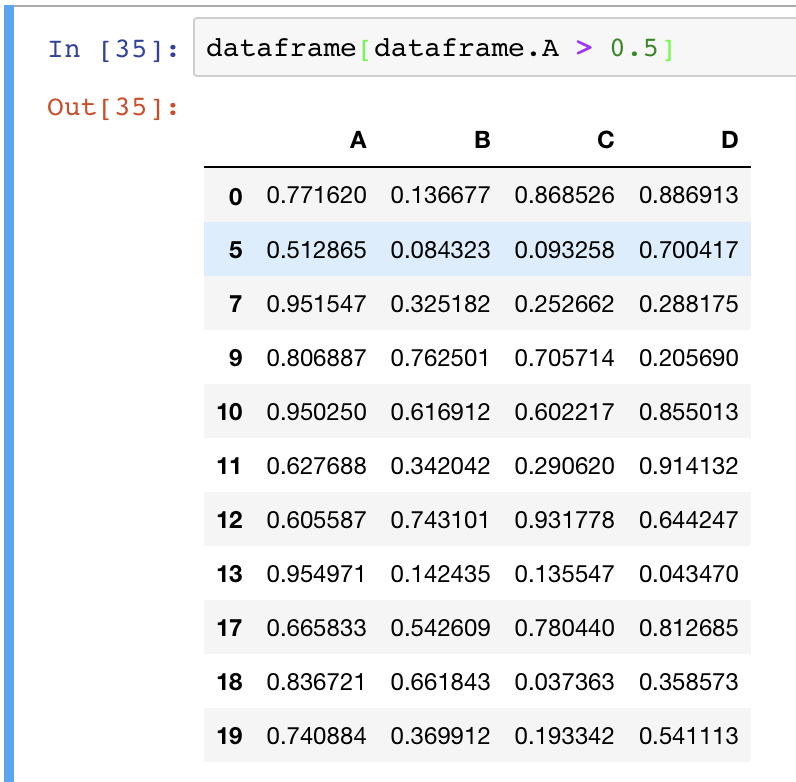This screenshot has height=782, width=796.
Task: Click row index 13
Action: click(229, 574)
